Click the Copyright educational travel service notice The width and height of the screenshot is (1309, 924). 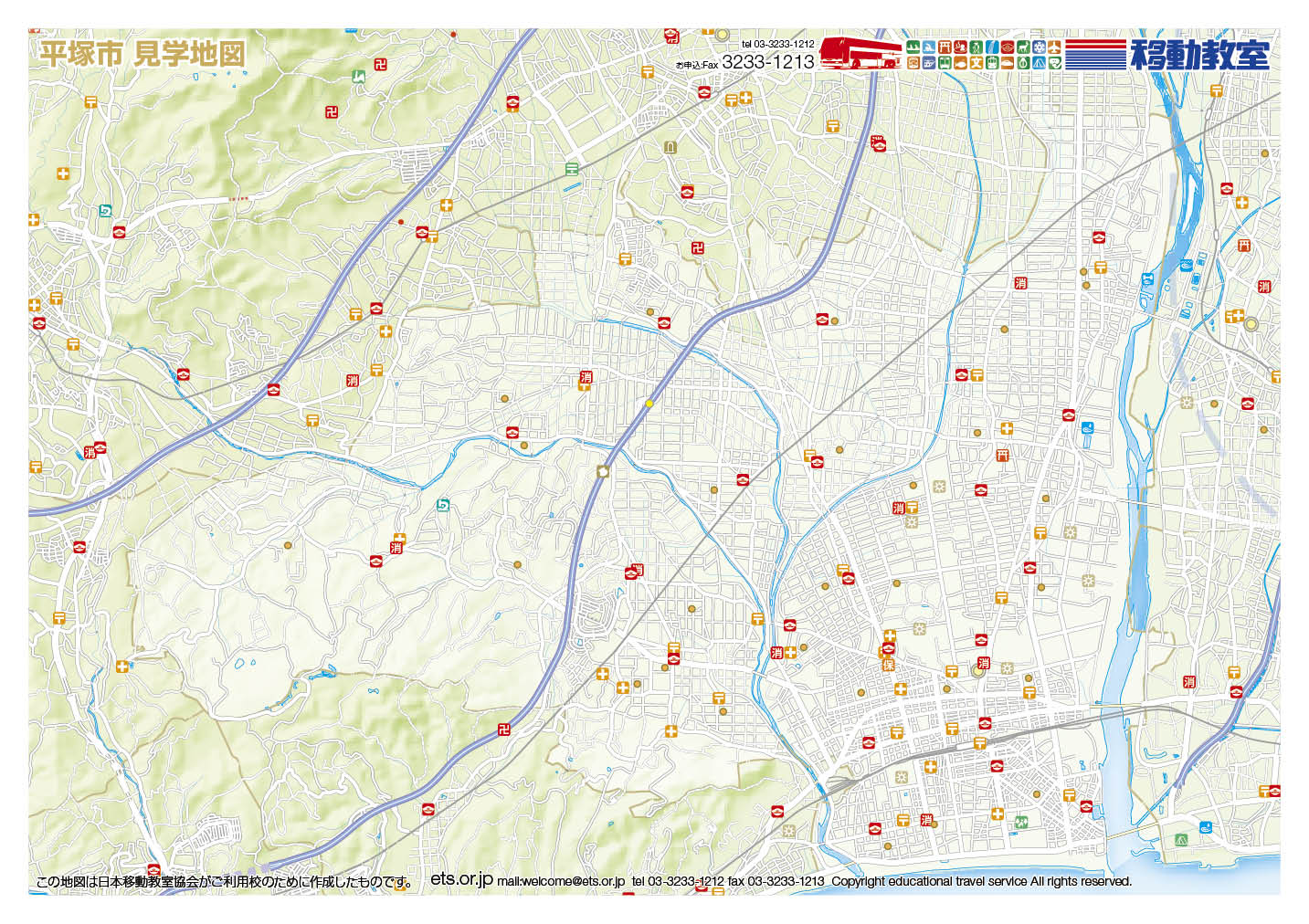coord(981,881)
